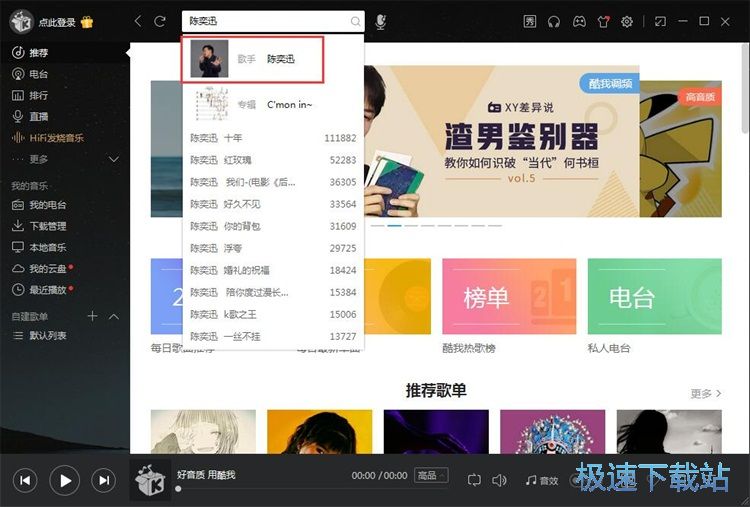Switch to mini mode icon

[661, 22]
